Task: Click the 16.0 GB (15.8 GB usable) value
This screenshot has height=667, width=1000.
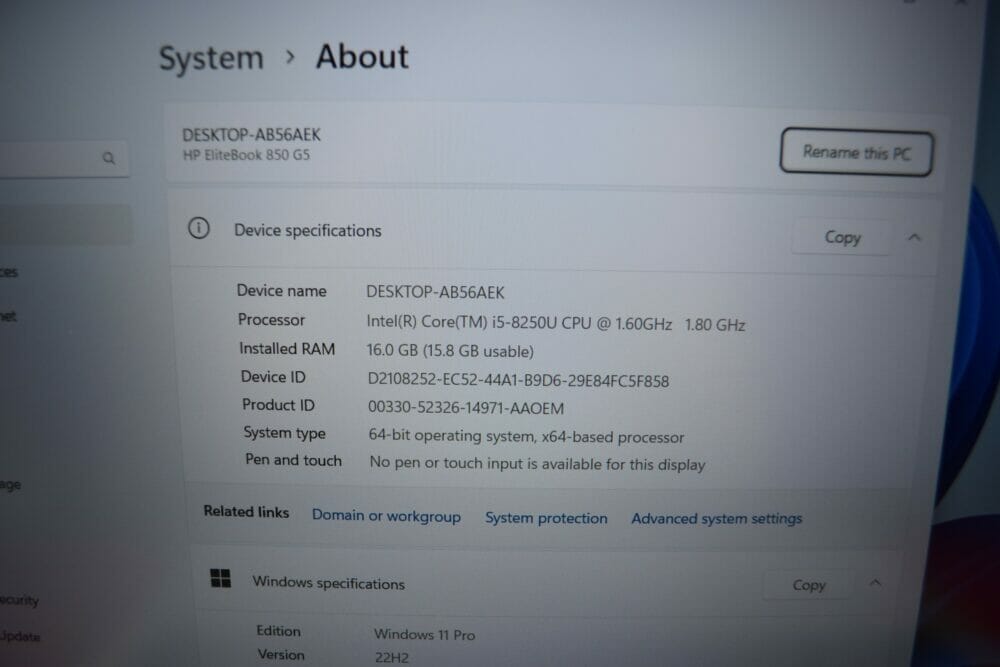Action: coord(450,351)
